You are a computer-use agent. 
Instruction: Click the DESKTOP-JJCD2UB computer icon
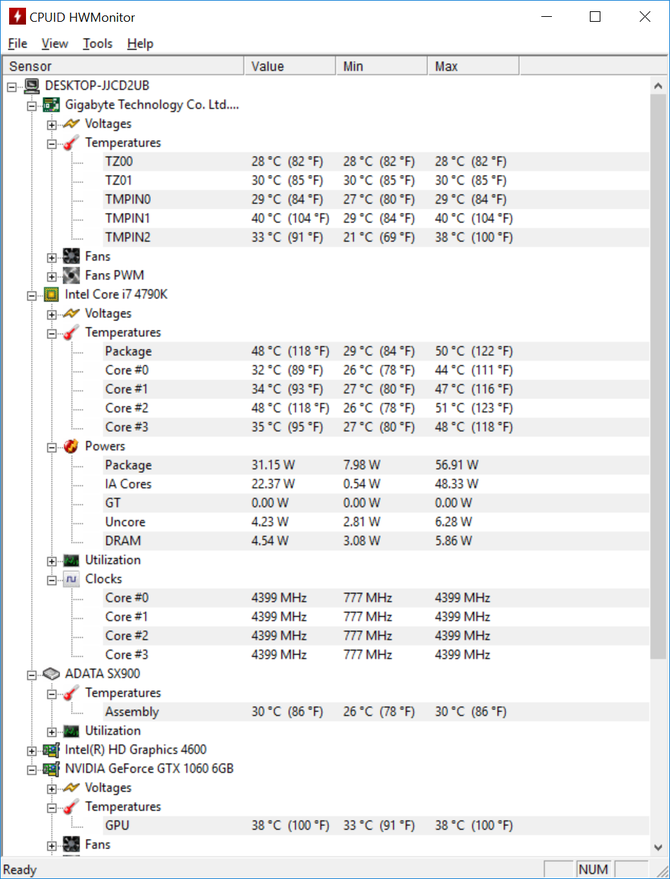[x=32, y=86]
